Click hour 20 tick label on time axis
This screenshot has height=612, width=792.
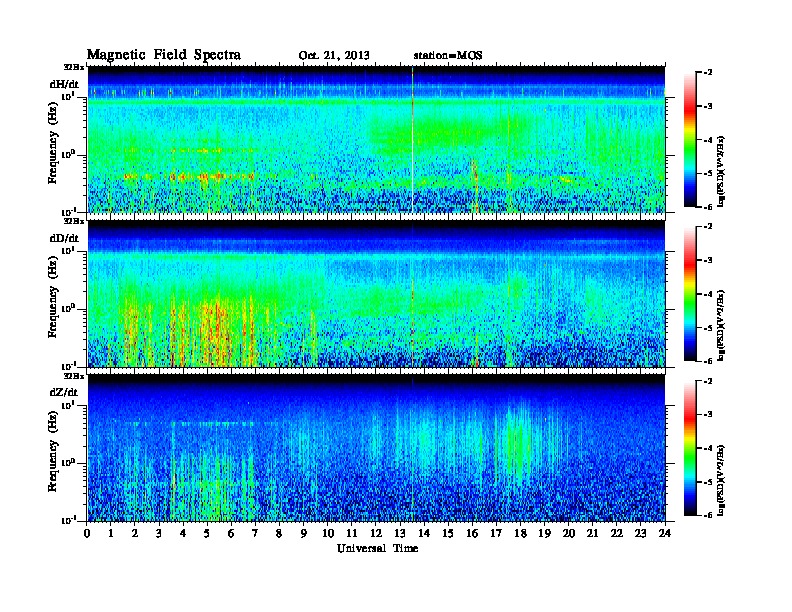tap(569, 533)
